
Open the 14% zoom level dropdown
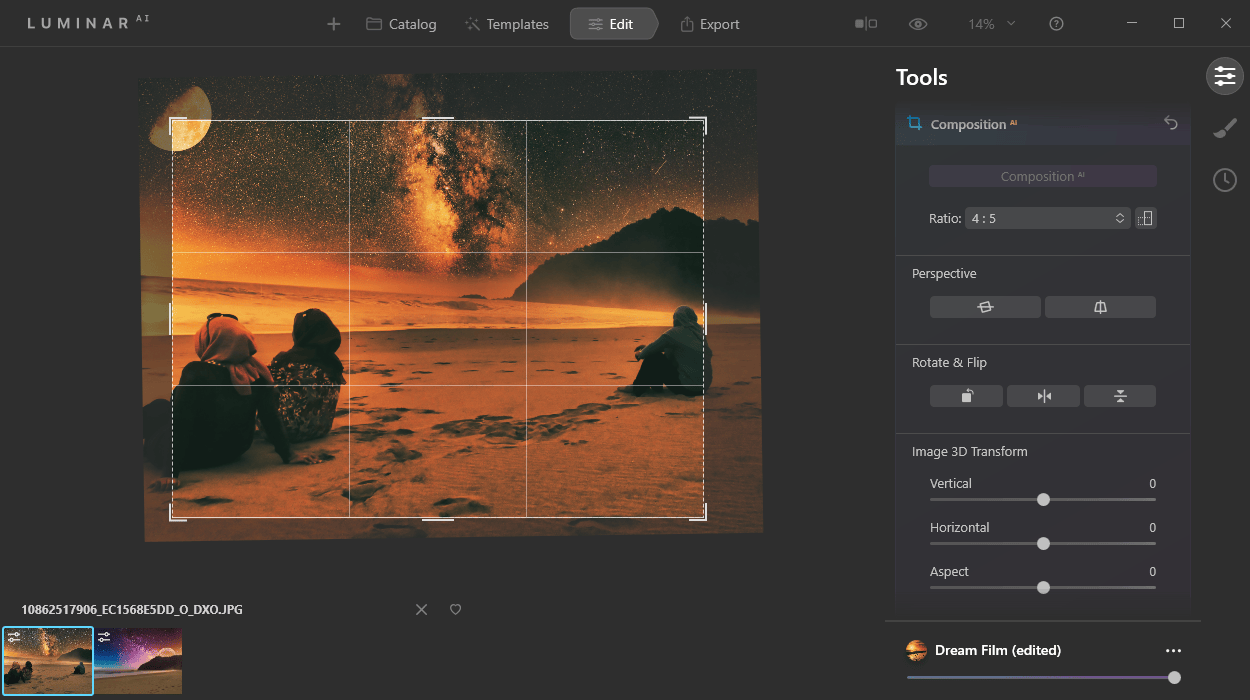[991, 24]
